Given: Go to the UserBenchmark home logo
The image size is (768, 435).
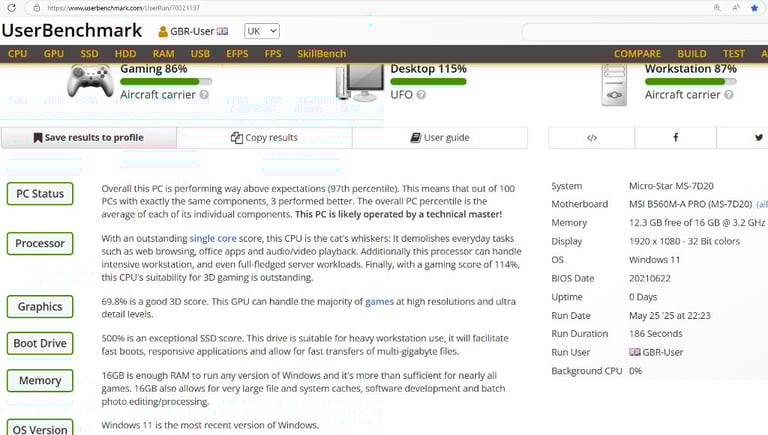Looking at the screenshot, I should click(x=72, y=30).
